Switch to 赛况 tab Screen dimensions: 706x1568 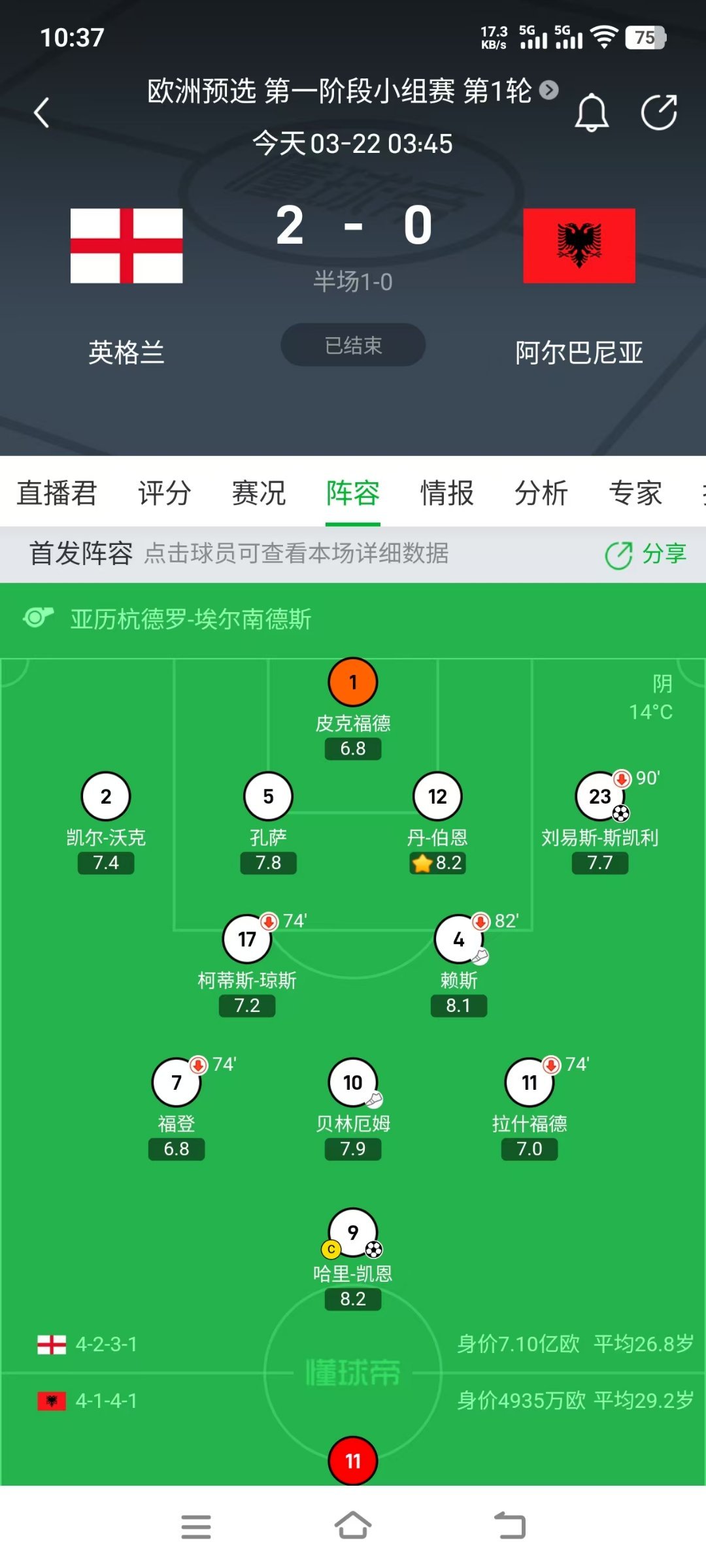(x=259, y=493)
